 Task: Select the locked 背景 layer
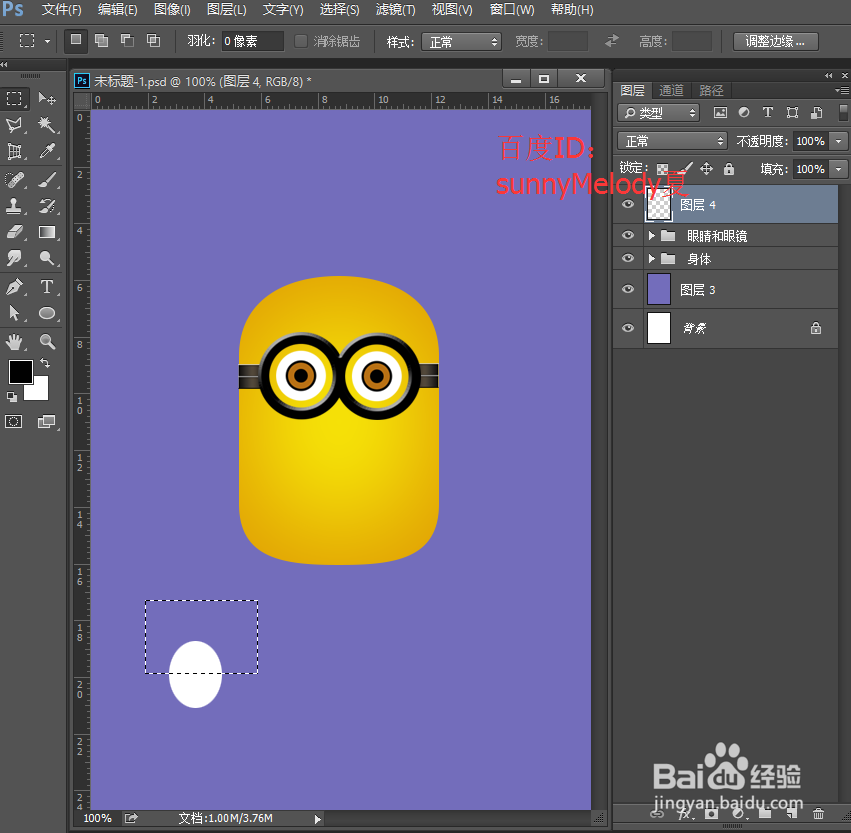(x=726, y=328)
